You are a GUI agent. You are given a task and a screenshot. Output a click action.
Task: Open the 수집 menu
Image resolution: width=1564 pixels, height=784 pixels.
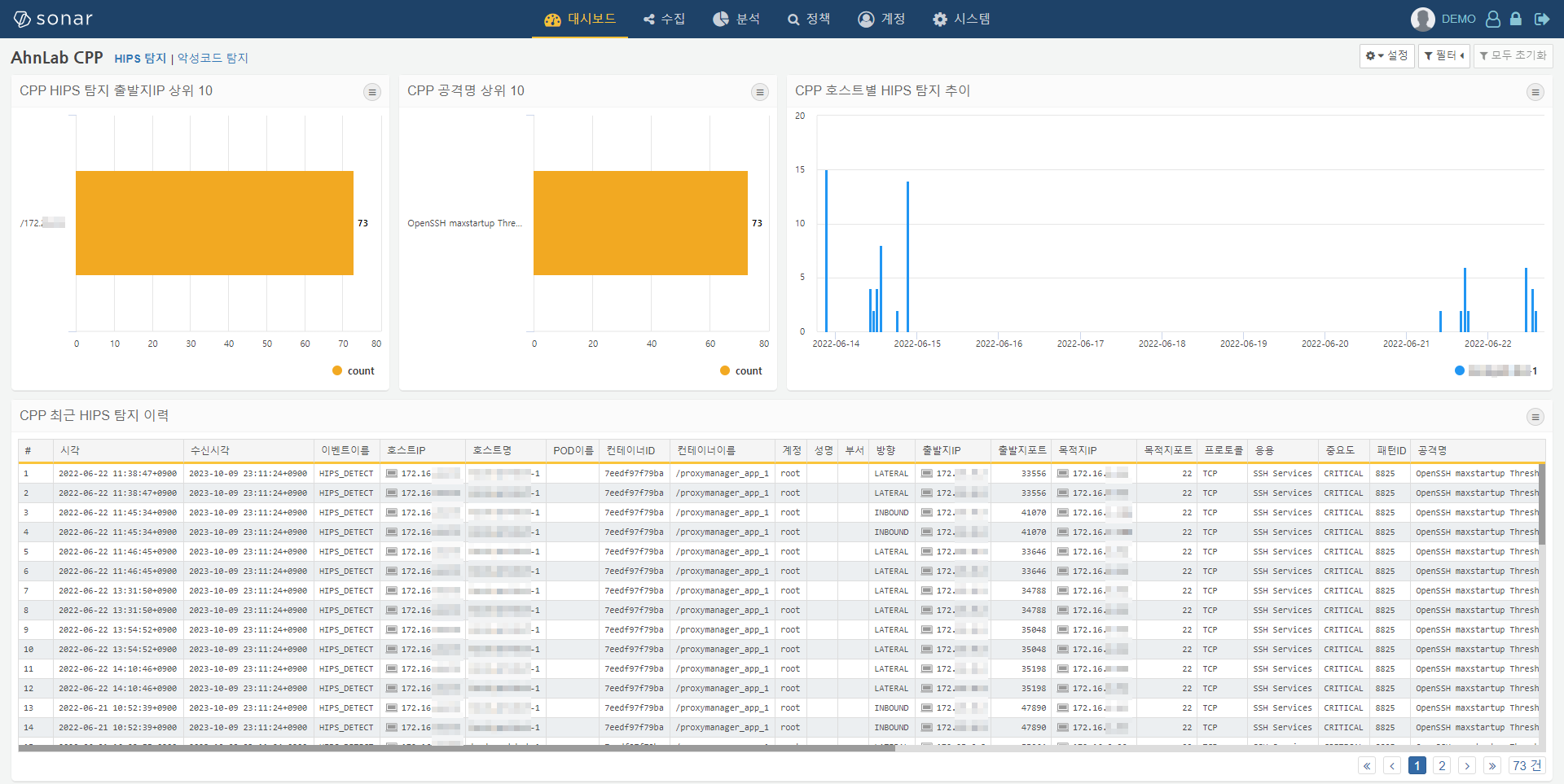tap(664, 19)
